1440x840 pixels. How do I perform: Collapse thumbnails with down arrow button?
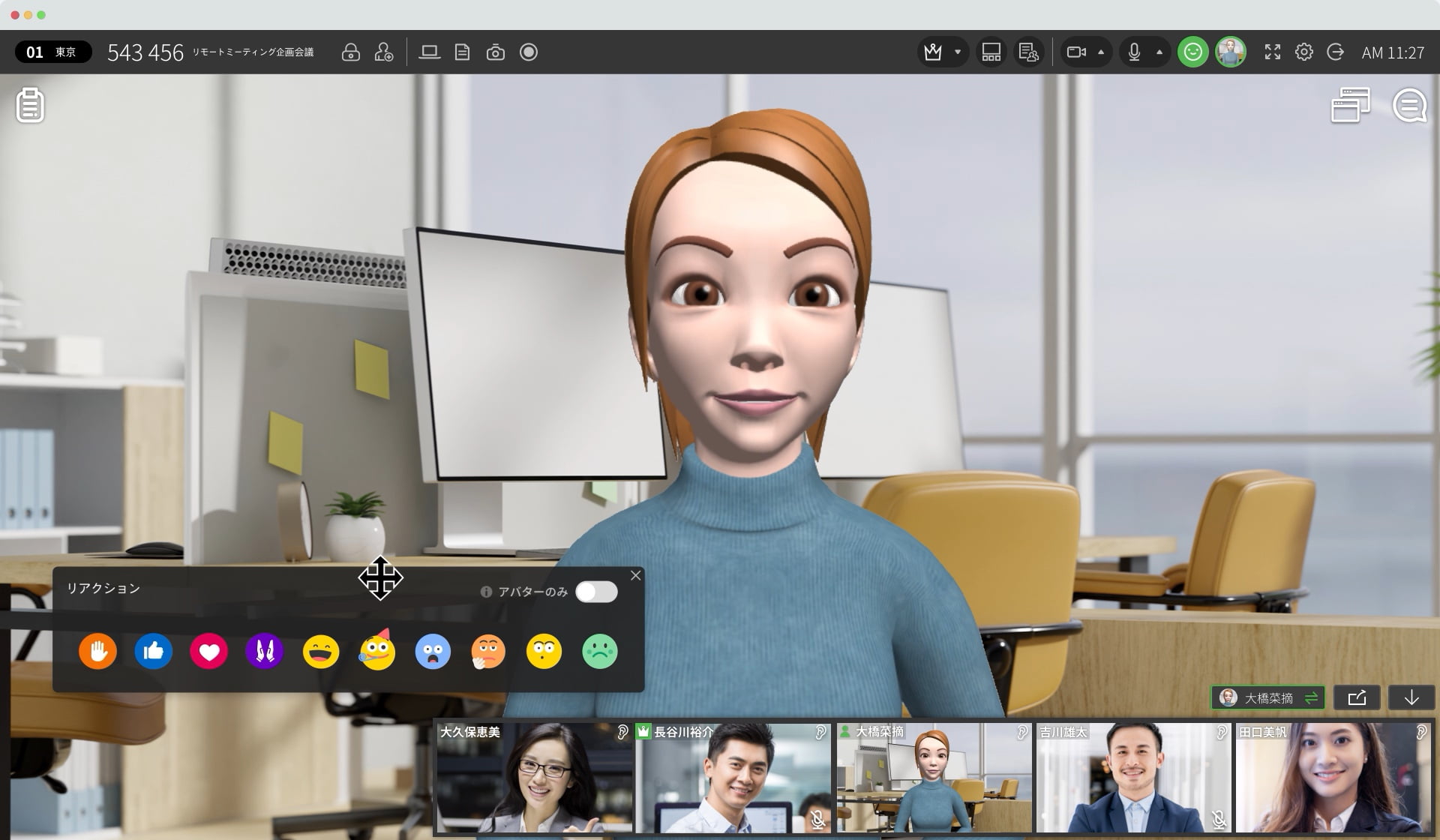(x=1411, y=697)
